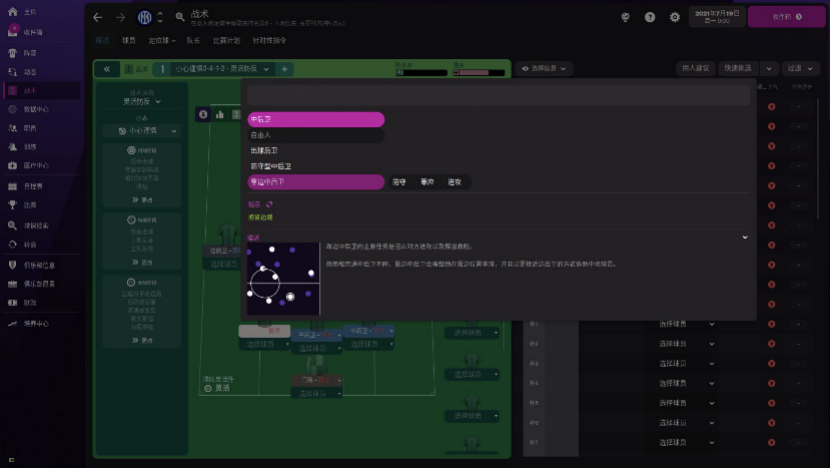The image size is (832, 468).
Task: Click the purple continue button
Action: (786, 17)
